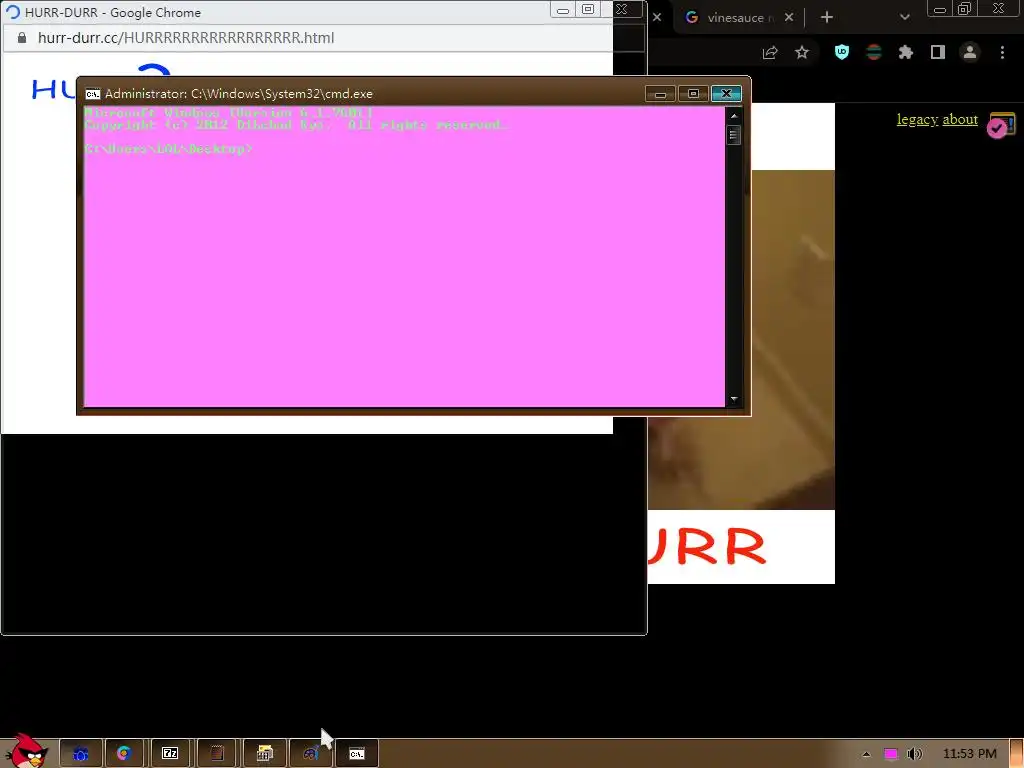
Task: Open the Angry Birds start button
Action: coord(26,751)
